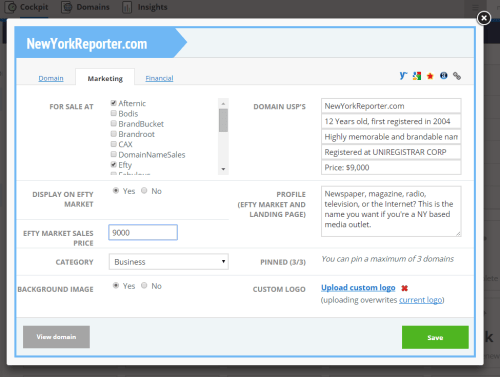
Task: Click the 'You can pin a maximum of 3 domains' text
Action: [x=387, y=259]
